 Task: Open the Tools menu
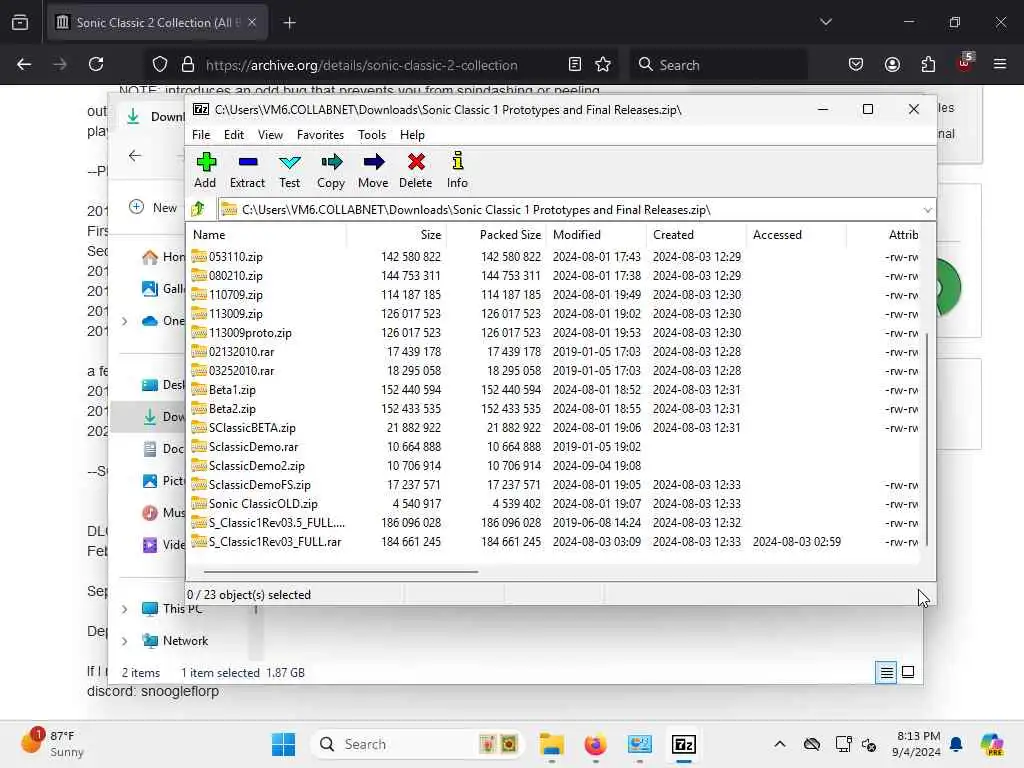[x=372, y=135]
